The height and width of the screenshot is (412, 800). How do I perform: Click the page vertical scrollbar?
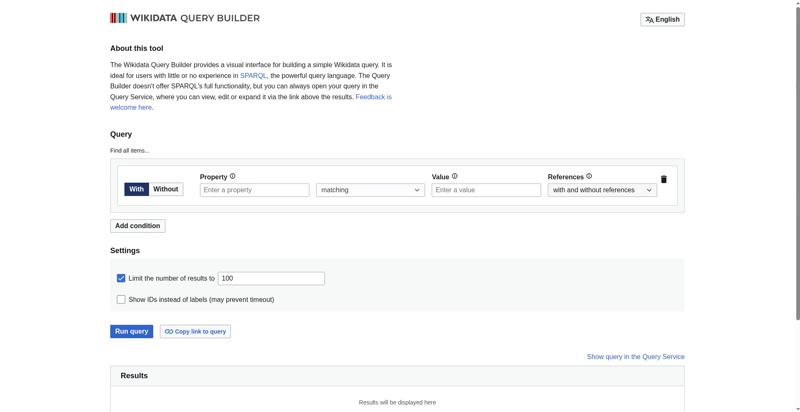796,163
